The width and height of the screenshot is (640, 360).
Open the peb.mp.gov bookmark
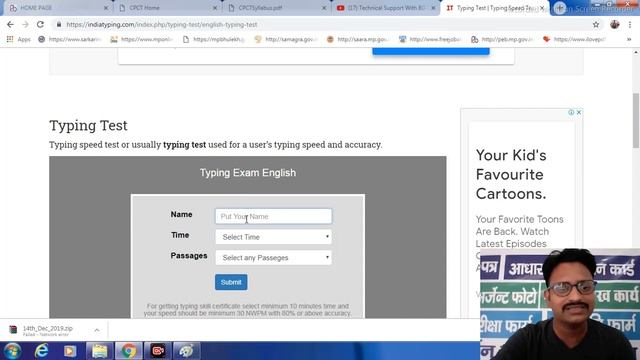pyautogui.click(x=502, y=39)
